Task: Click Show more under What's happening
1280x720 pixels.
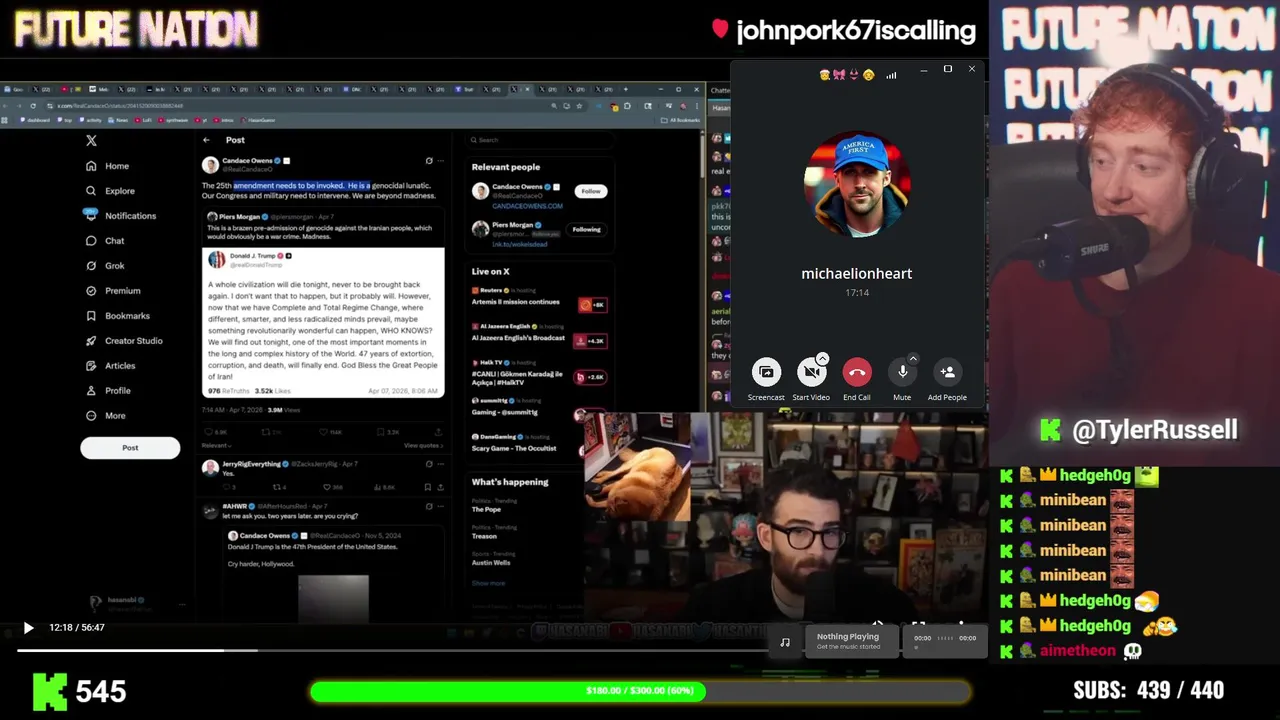Action: pyautogui.click(x=489, y=583)
